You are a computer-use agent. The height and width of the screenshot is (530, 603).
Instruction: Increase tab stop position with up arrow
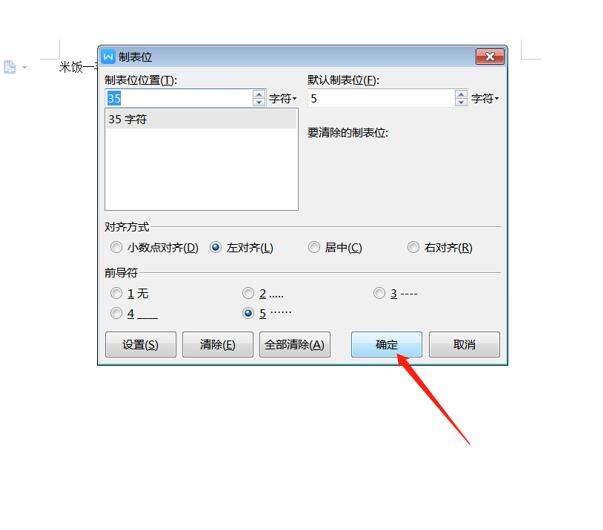[259, 94]
